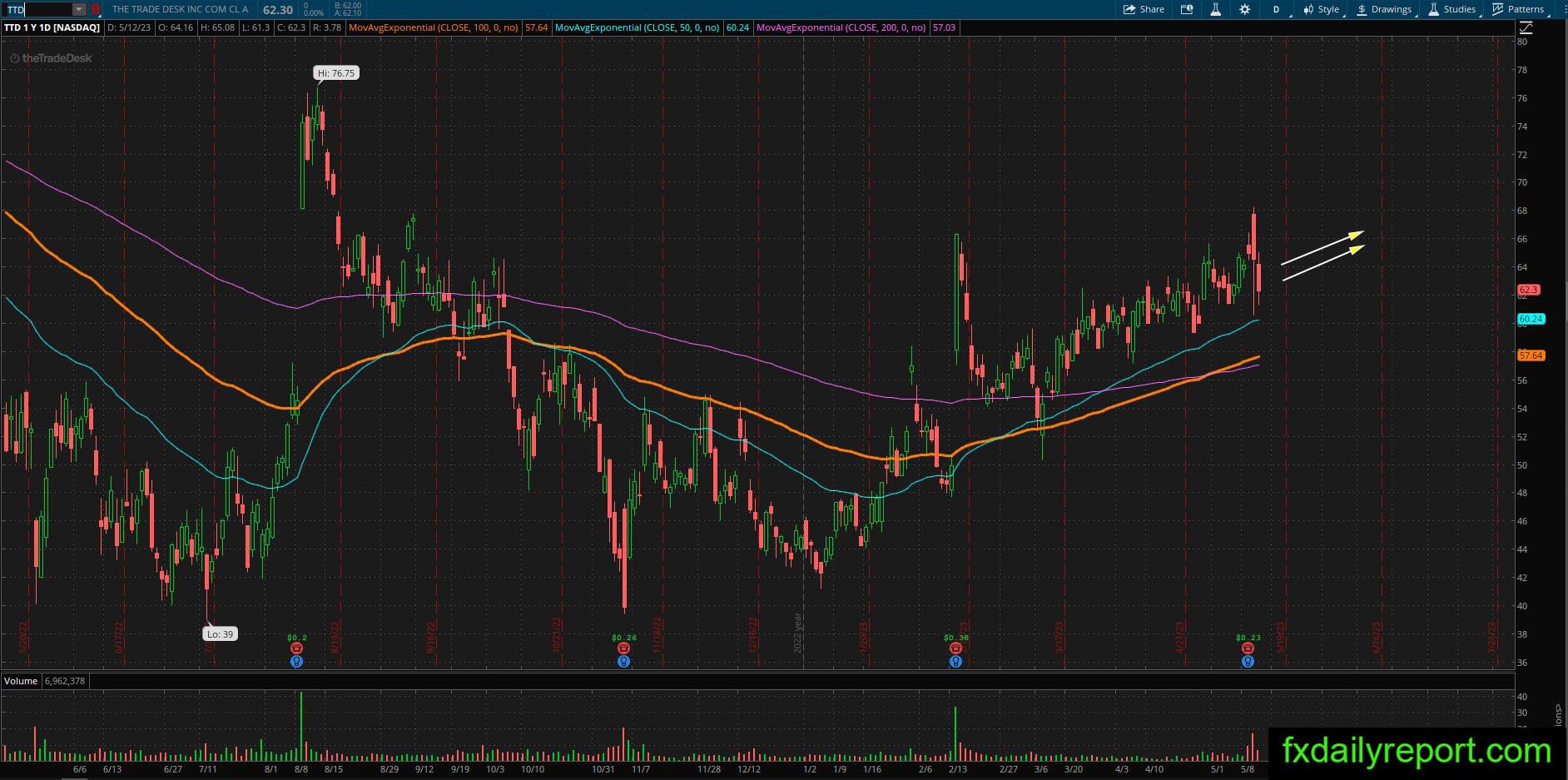The image size is (1568, 780).
Task: Click the 8/8 date on time axis
Action: tap(301, 769)
